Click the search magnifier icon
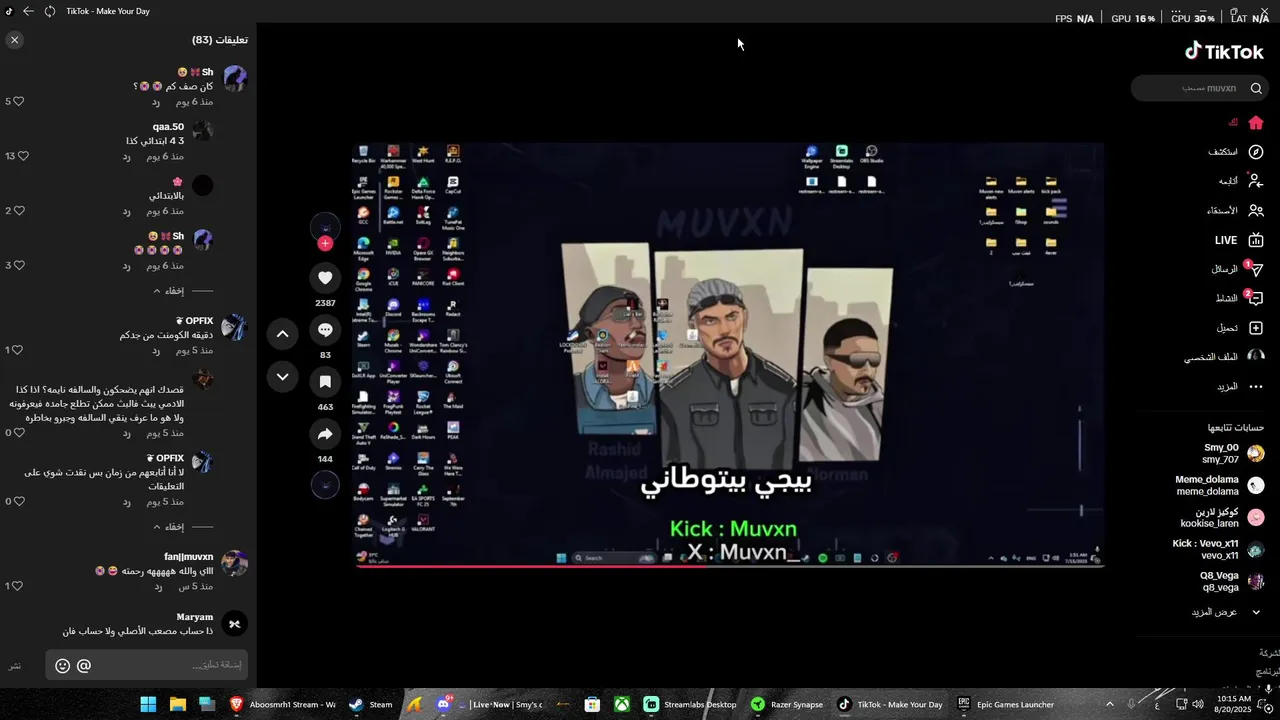The image size is (1280, 720). [x=1256, y=88]
